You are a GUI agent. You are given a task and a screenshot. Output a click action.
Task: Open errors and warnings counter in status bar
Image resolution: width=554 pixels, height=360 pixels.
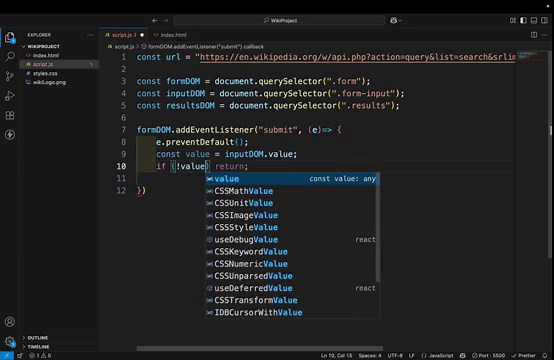coord(40,355)
